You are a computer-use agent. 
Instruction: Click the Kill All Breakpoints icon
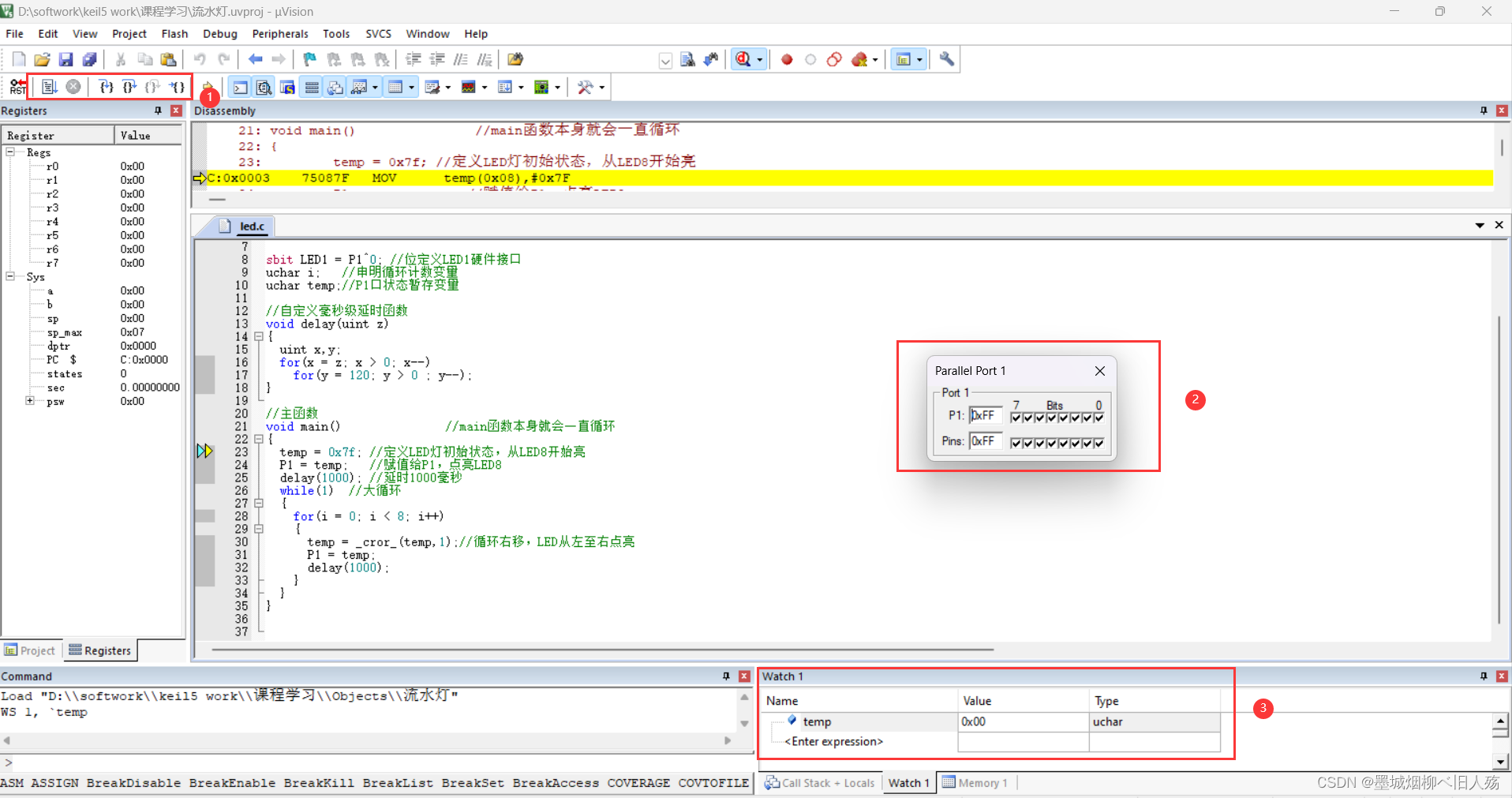tap(859, 59)
